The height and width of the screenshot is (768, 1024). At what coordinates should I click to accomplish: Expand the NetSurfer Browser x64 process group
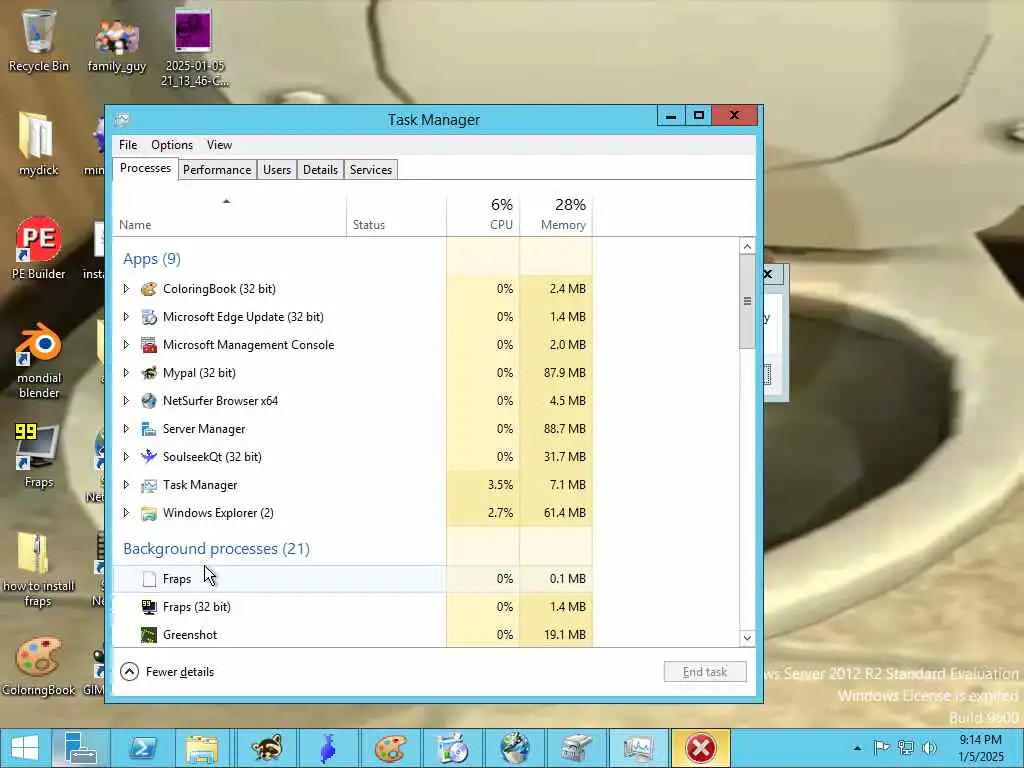(126, 401)
